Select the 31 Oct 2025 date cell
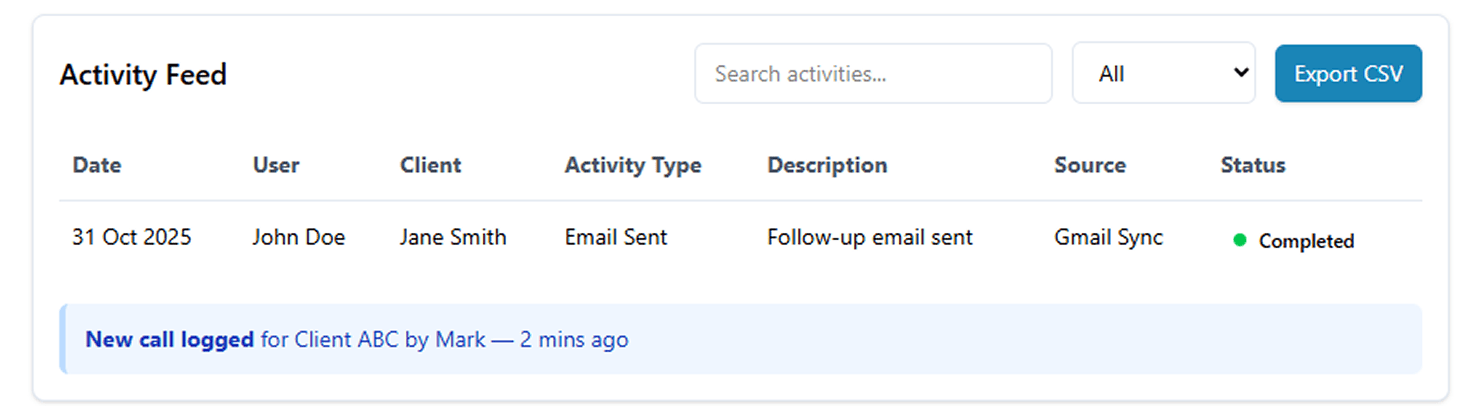1464x406 pixels. (132, 238)
